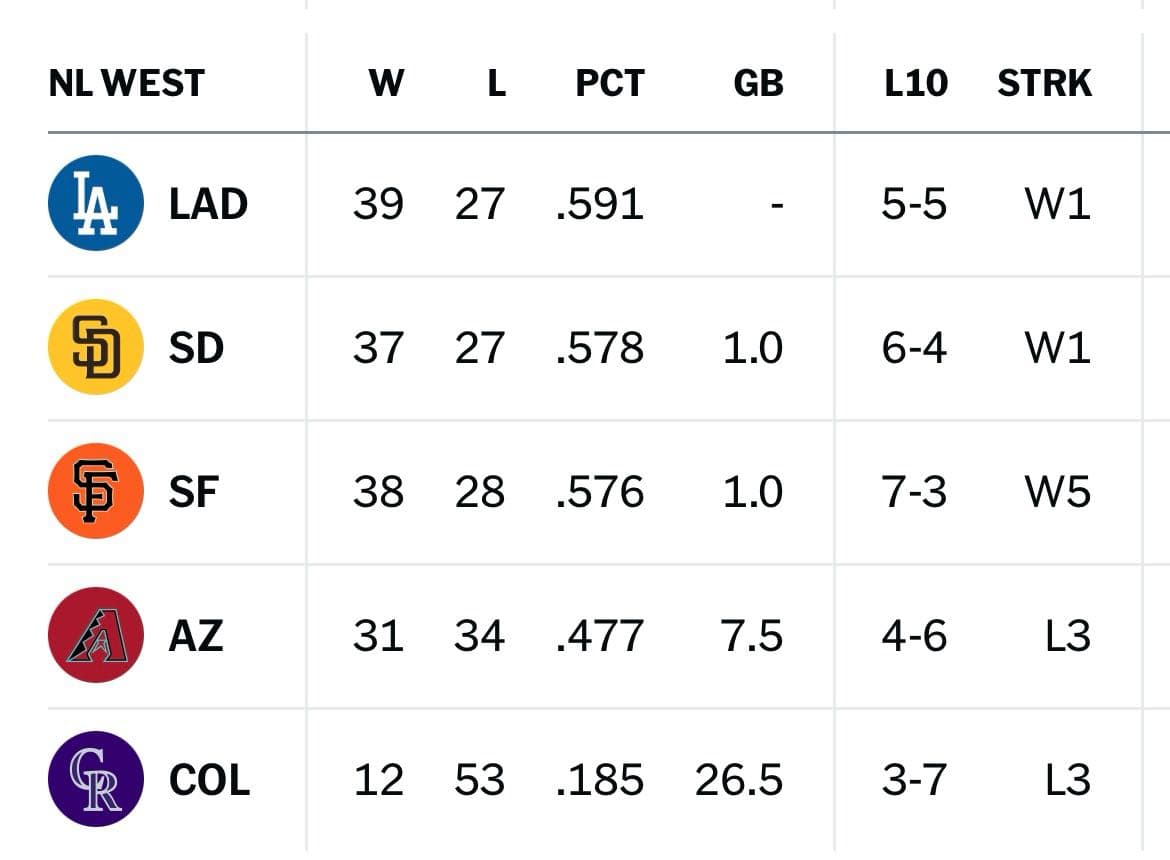Sort standings by L column header
This screenshot has width=1170, height=860.
click(496, 84)
